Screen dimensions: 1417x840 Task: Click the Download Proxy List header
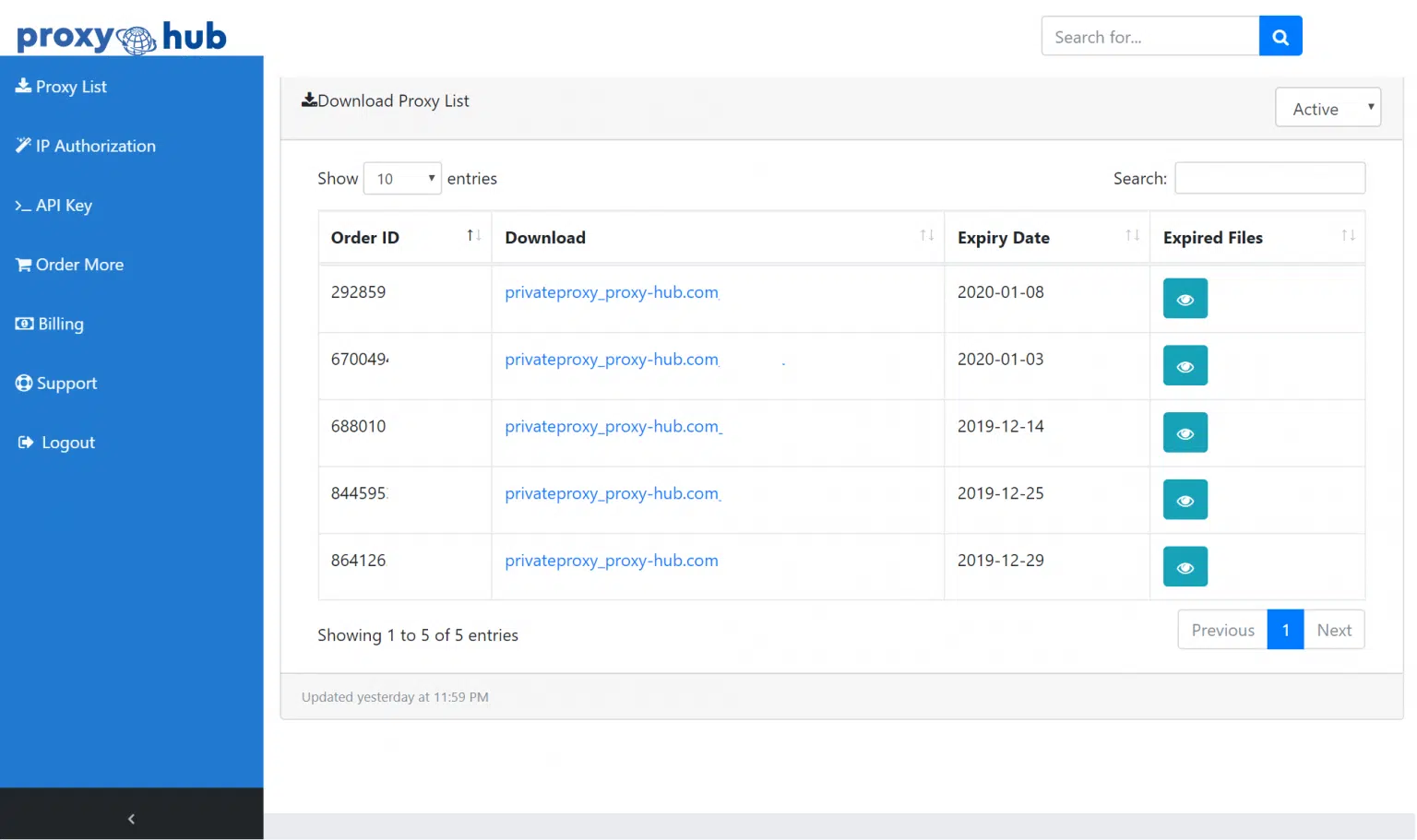(386, 101)
